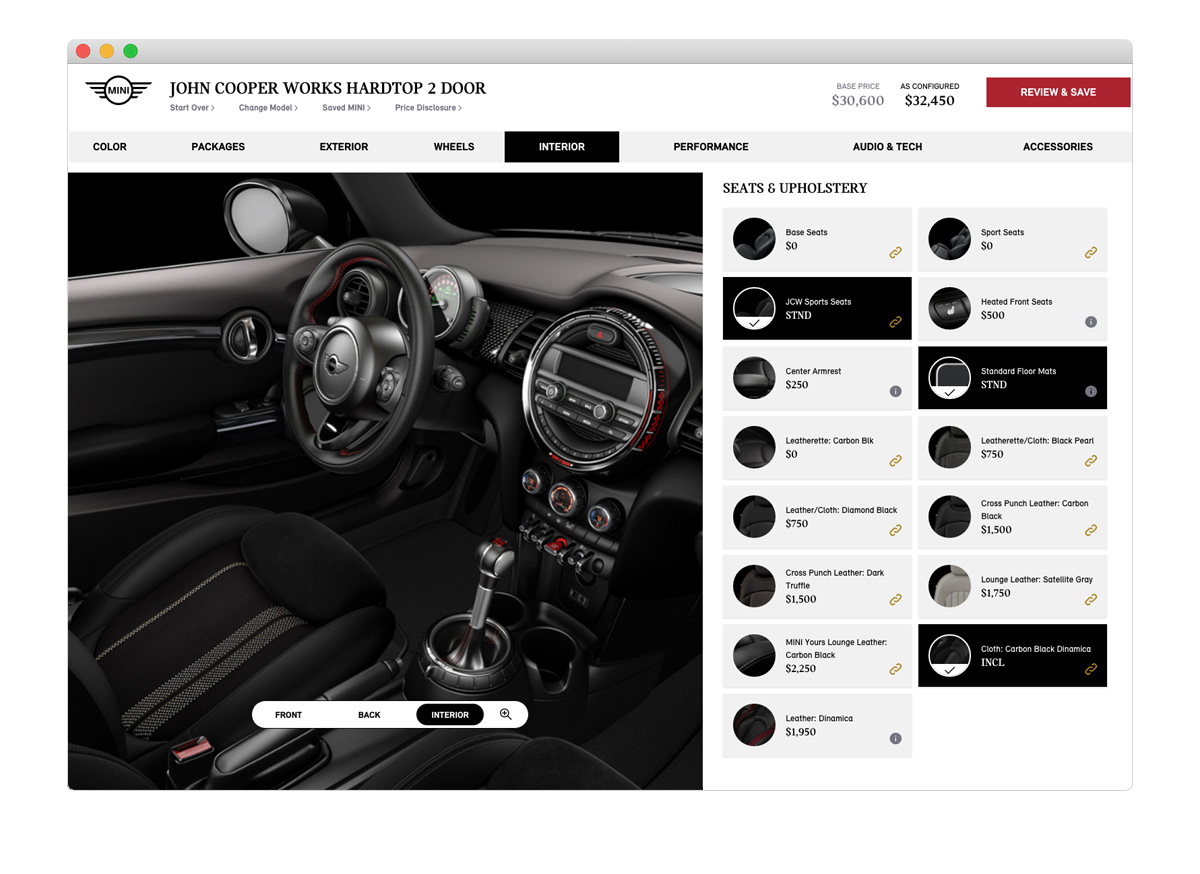Viewport: 1200px width, 874px height.
Task: Click link icon on Leatherette: Carbon Blk card
Action: (x=895, y=461)
